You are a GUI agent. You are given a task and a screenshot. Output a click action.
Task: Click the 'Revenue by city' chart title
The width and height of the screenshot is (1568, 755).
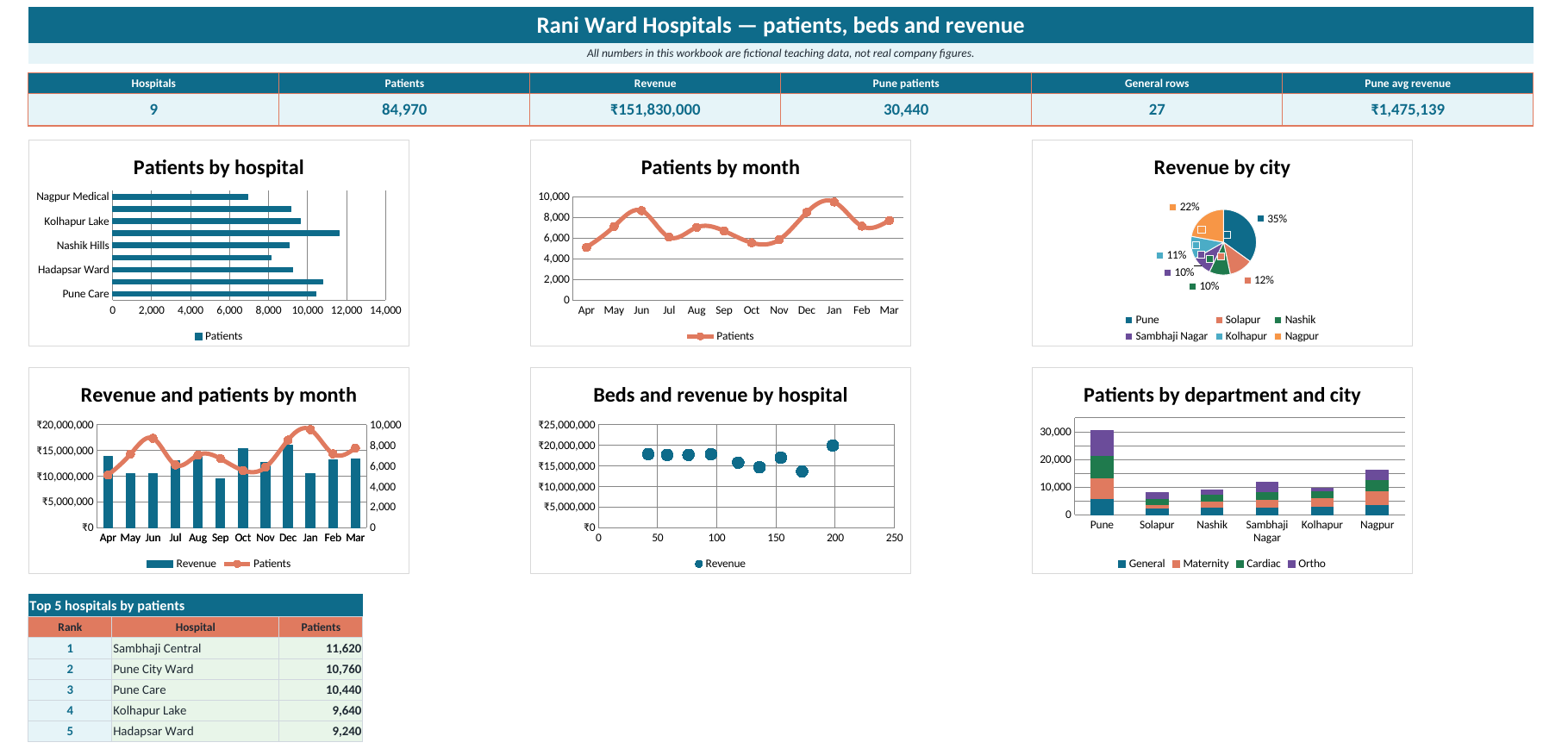pos(1221,167)
